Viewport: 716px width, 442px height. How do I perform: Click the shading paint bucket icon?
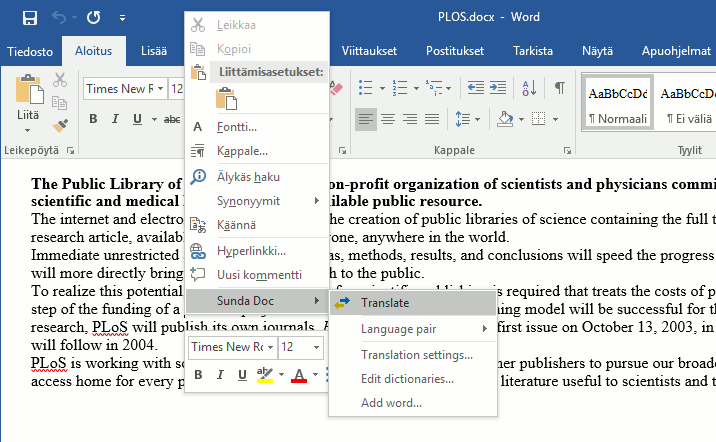[505, 119]
